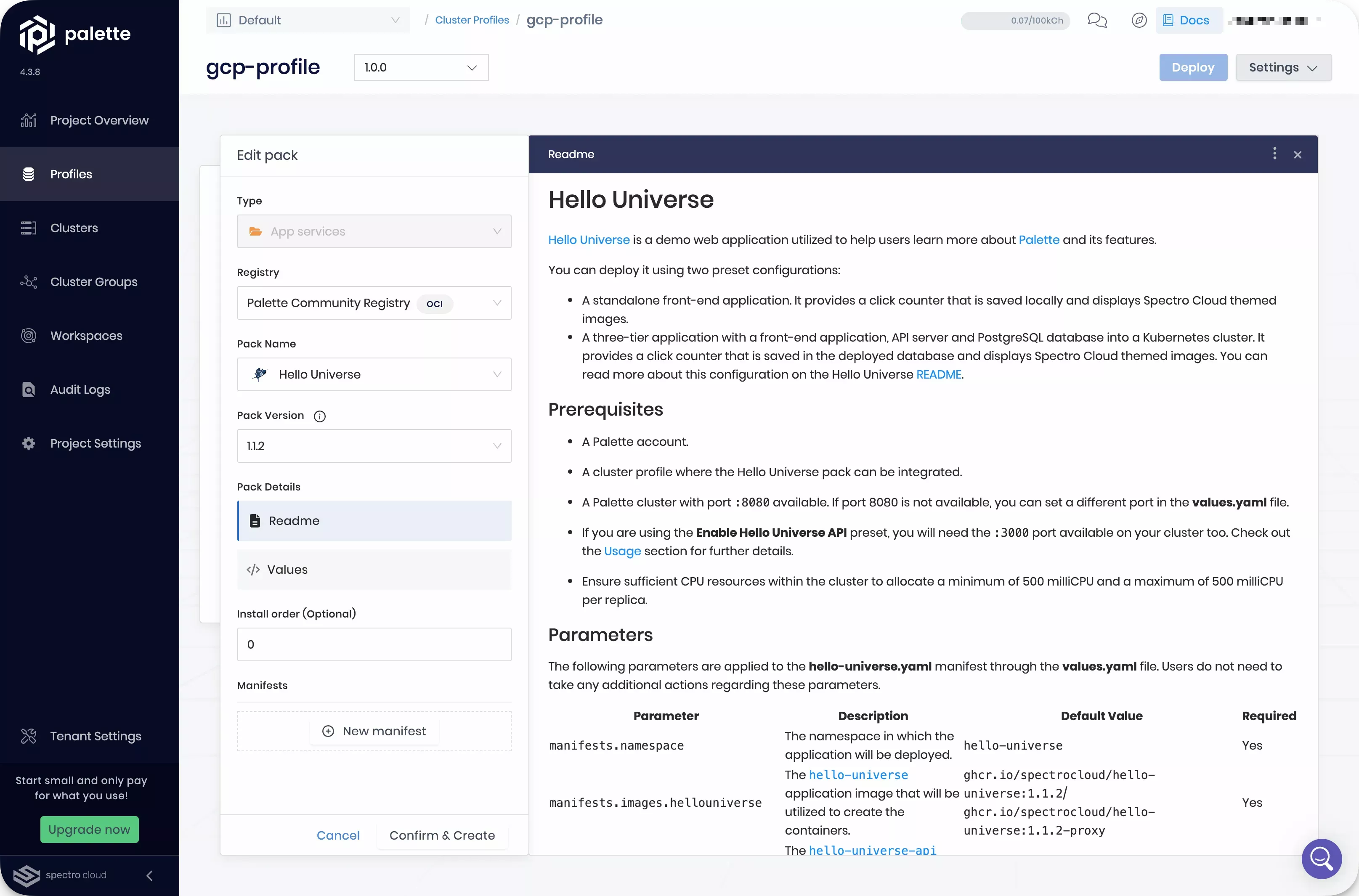Viewport: 1359px width, 896px height.
Task: Open Tenant Settings
Action: 90,736
